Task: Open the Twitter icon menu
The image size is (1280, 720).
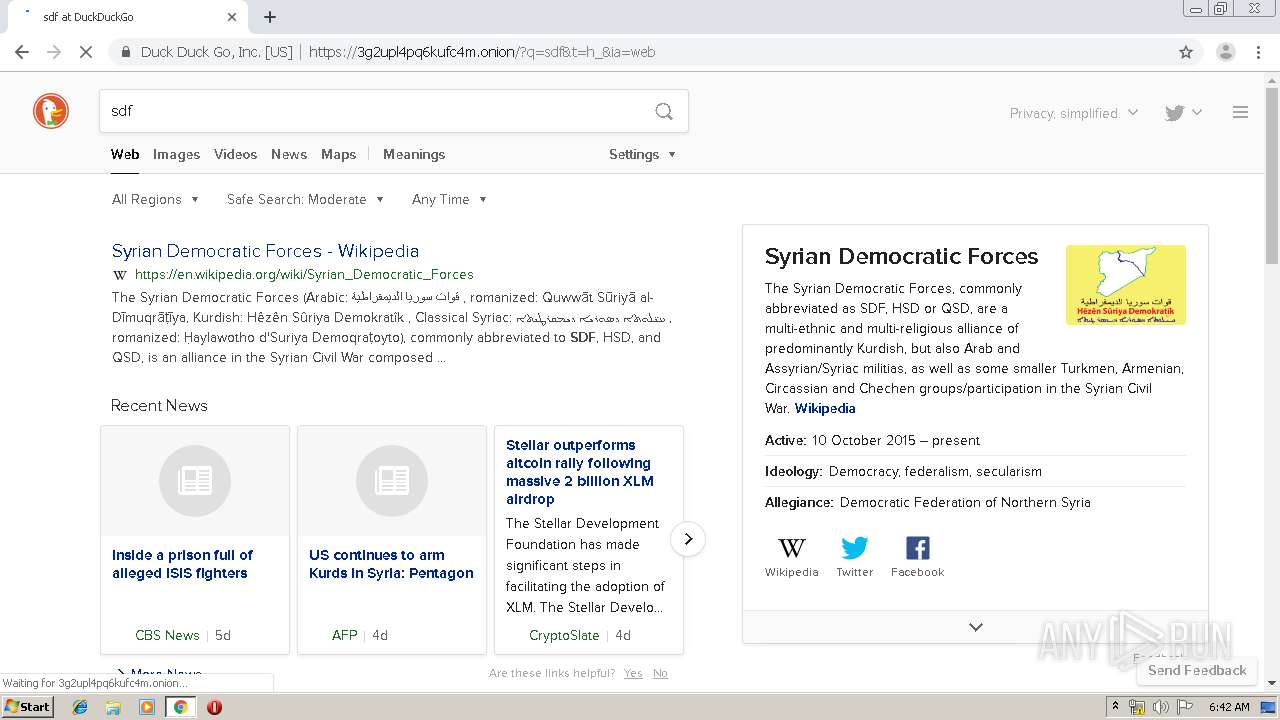Action: [1183, 113]
